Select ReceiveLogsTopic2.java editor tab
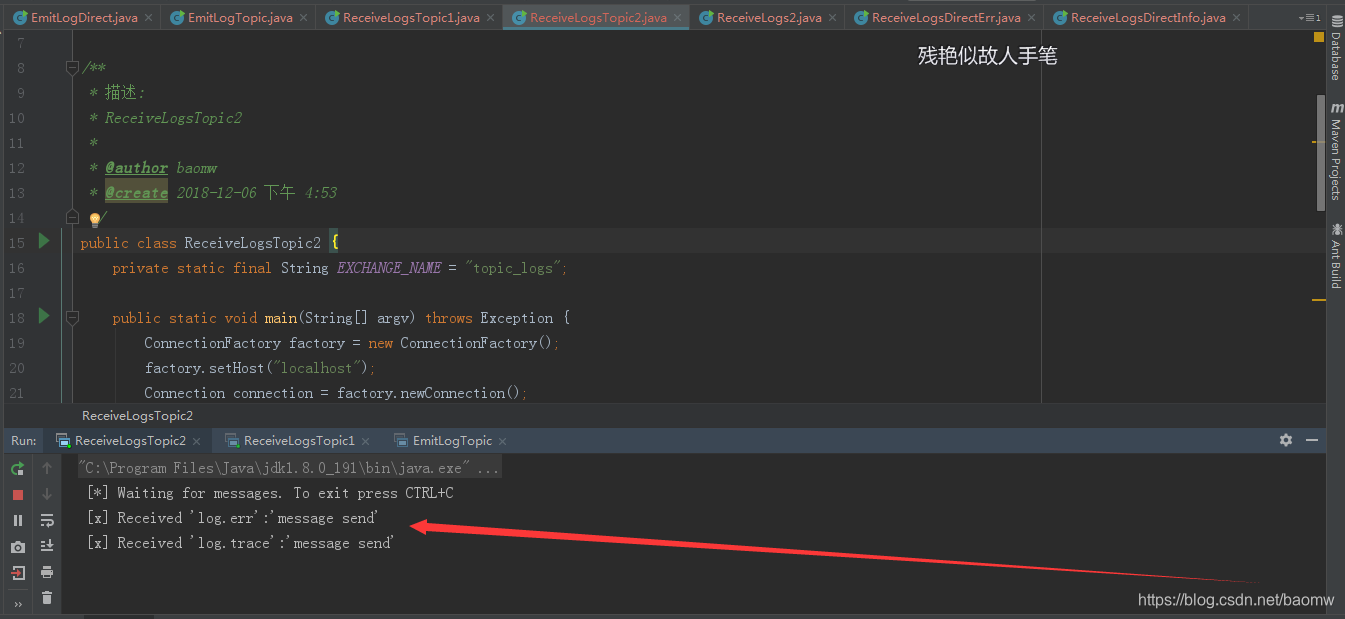Image resolution: width=1345 pixels, height=619 pixels. (597, 18)
